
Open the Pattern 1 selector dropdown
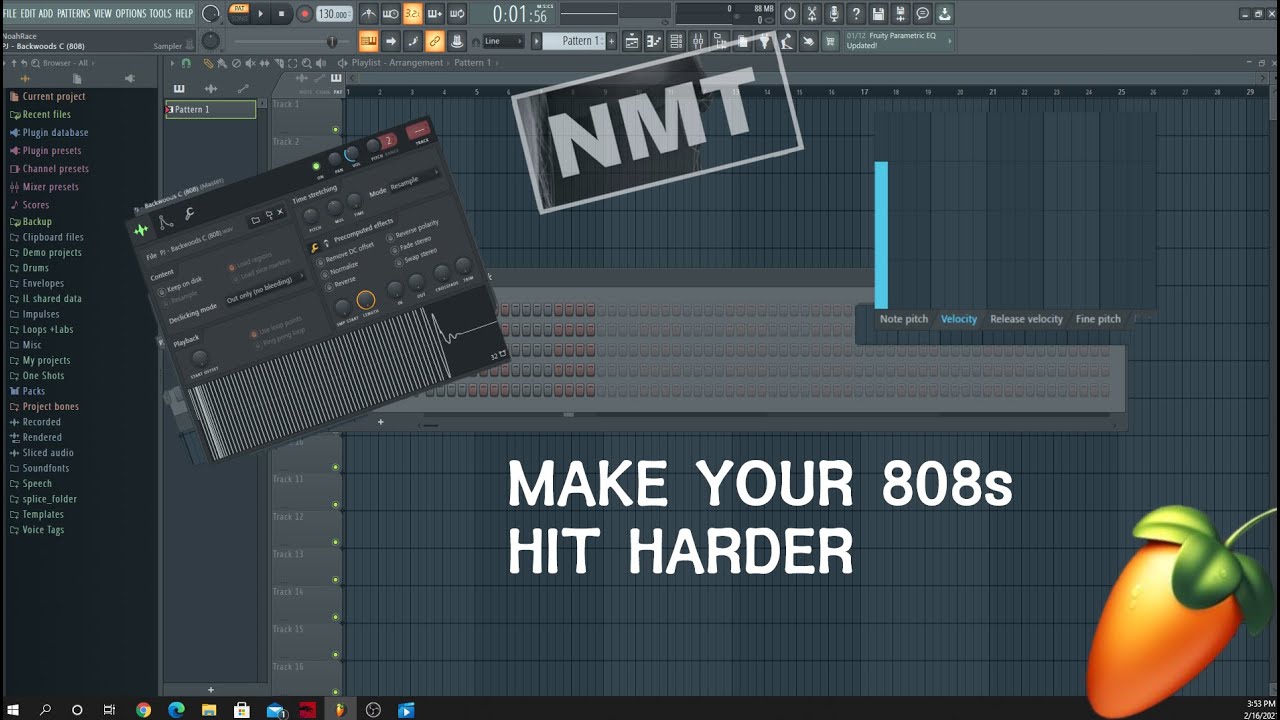574,41
